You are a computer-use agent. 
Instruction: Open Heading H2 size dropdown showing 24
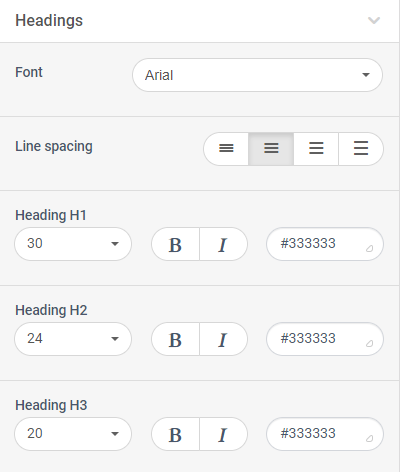(73, 339)
